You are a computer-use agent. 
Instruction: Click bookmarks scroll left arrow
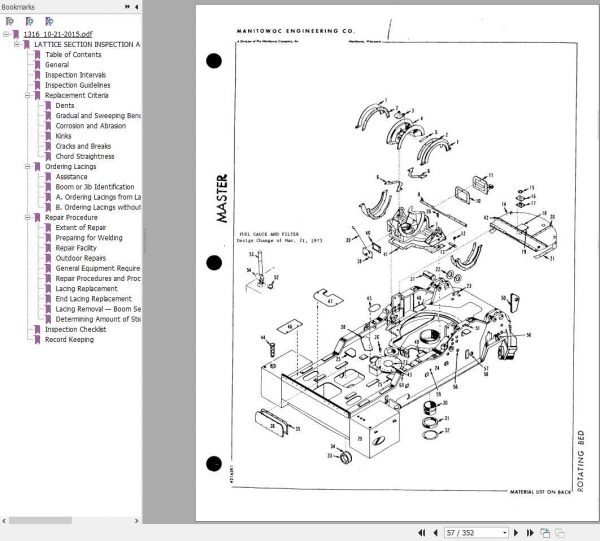click(4, 520)
